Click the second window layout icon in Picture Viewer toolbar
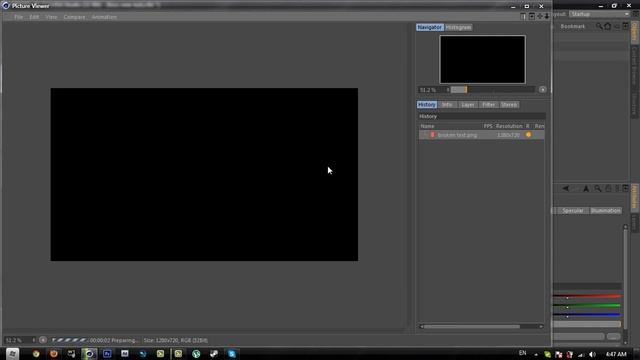Image resolution: width=640 pixels, height=360 pixels. [532, 16]
